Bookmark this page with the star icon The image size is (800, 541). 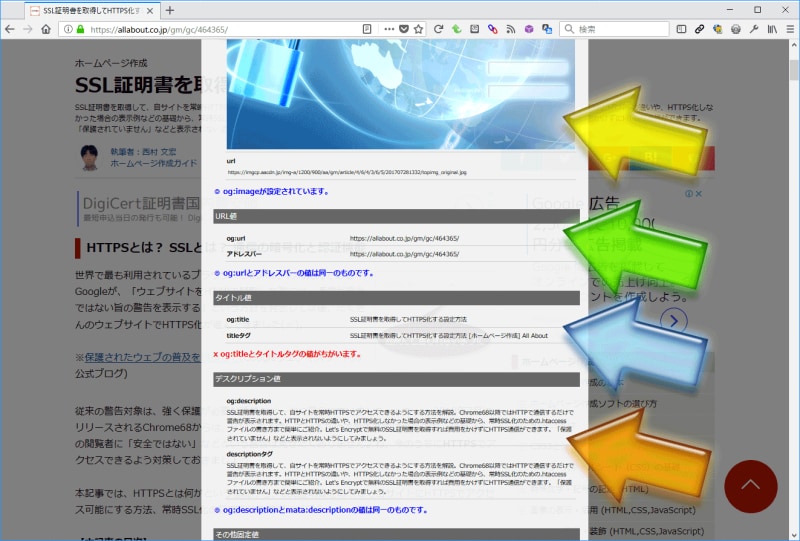coord(418,29)
